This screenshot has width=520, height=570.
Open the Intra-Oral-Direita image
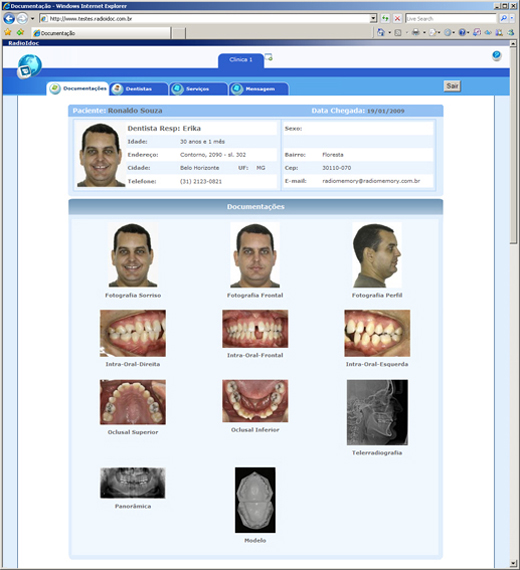click(133, 333)
